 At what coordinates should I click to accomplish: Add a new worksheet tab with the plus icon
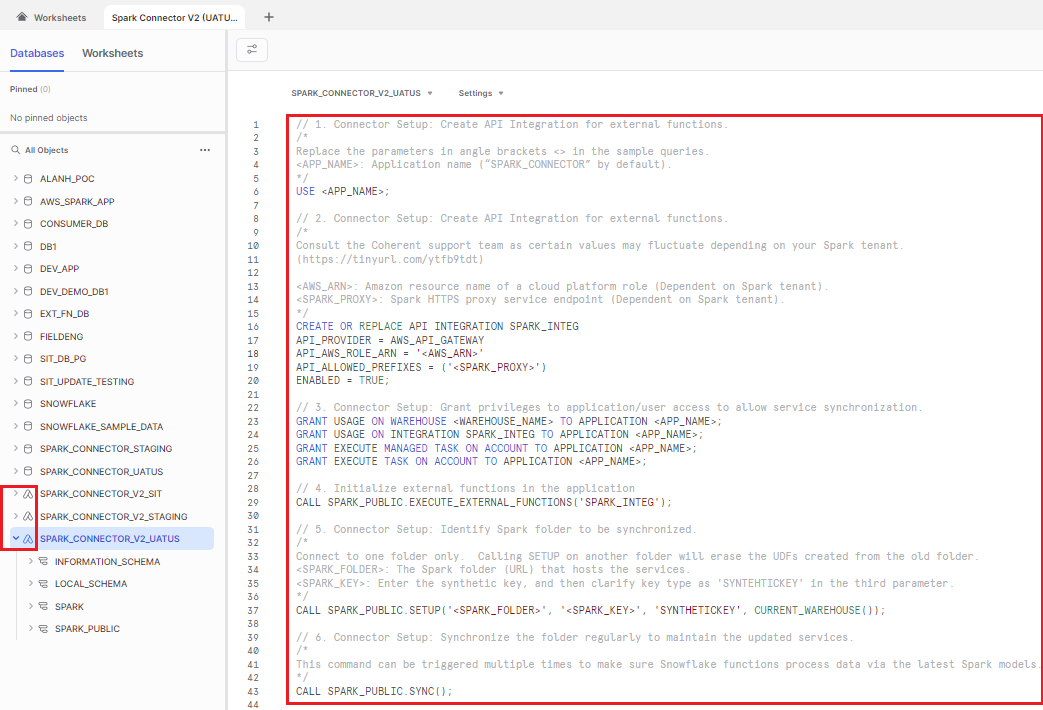(x=269, y=17)
